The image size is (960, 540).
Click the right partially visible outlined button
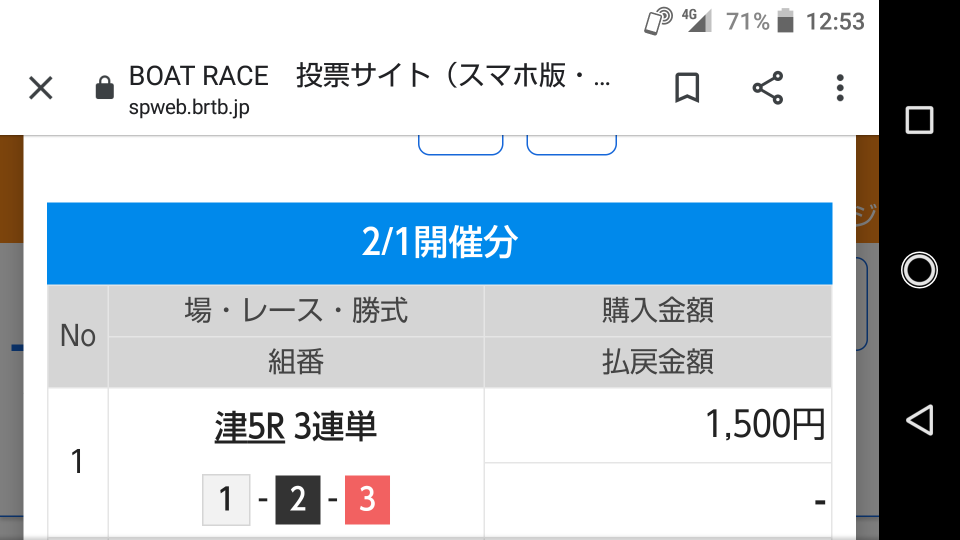tap(571, 145)
